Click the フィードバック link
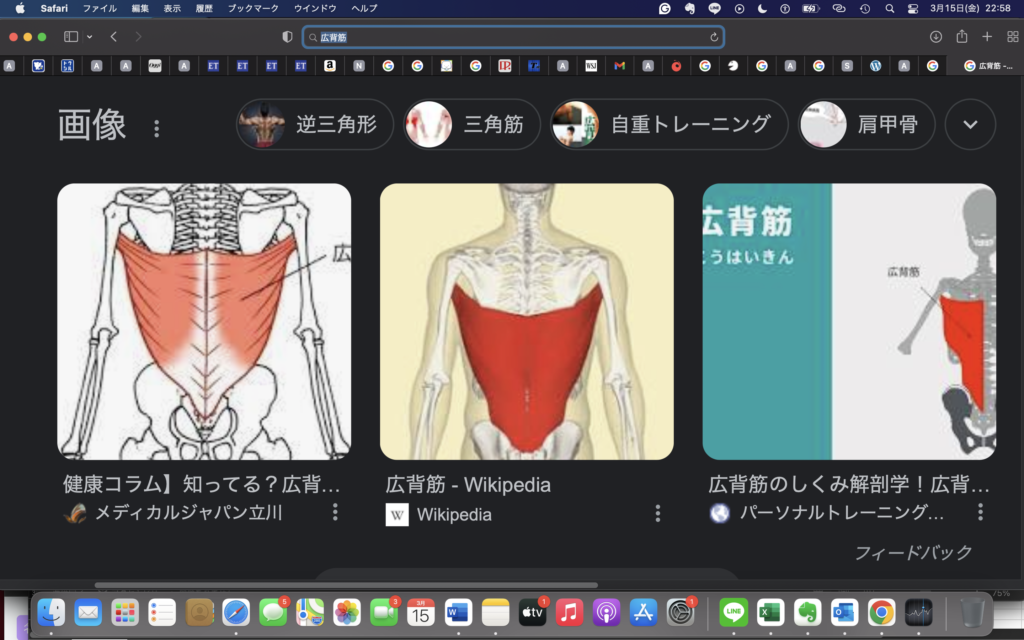The image size is (1024, 640). tap(913, 553)
